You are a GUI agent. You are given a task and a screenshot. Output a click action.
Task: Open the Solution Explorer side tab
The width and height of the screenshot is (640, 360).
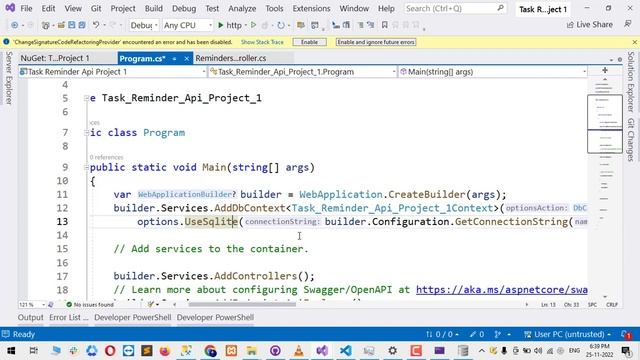(631, 82)
